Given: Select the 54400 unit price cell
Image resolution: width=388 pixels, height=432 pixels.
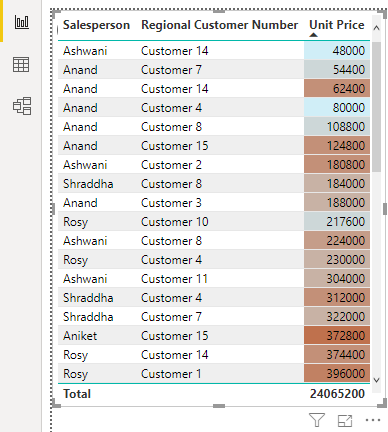Looking at the screenshot, I should click(x=337, y=70).
